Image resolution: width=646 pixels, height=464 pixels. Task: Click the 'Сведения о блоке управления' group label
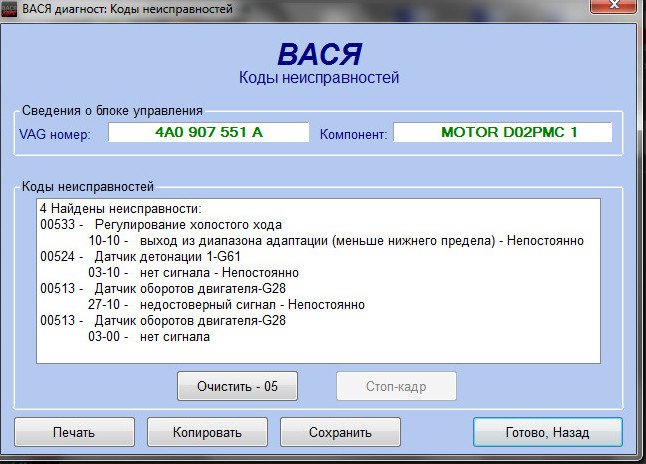[111, 110]
